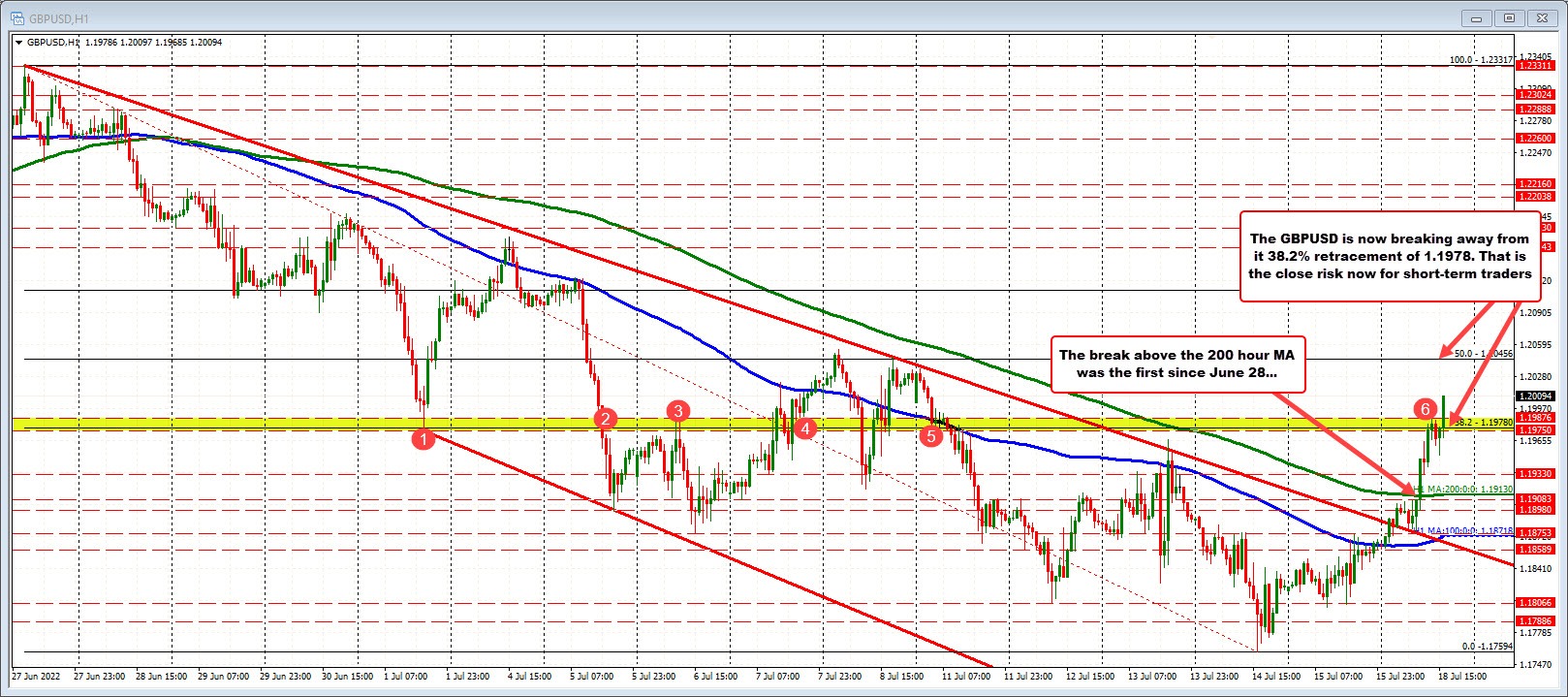Expand the GBPUSD,H1 chart info triangle
The width and height of the screenshot is (1568, 697).
(18, 43)
